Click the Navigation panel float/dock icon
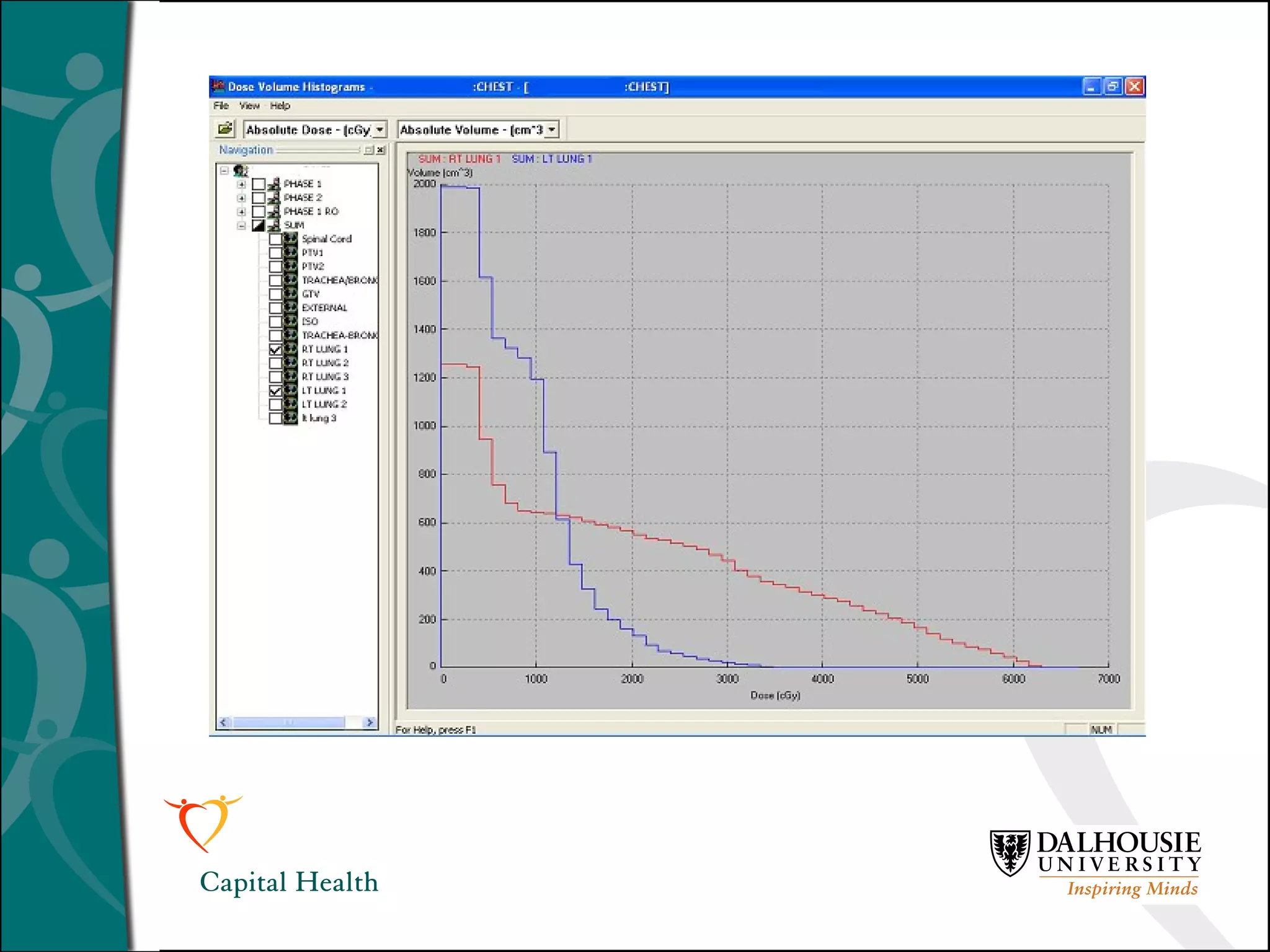1270x952 pixels. point(369,150)
